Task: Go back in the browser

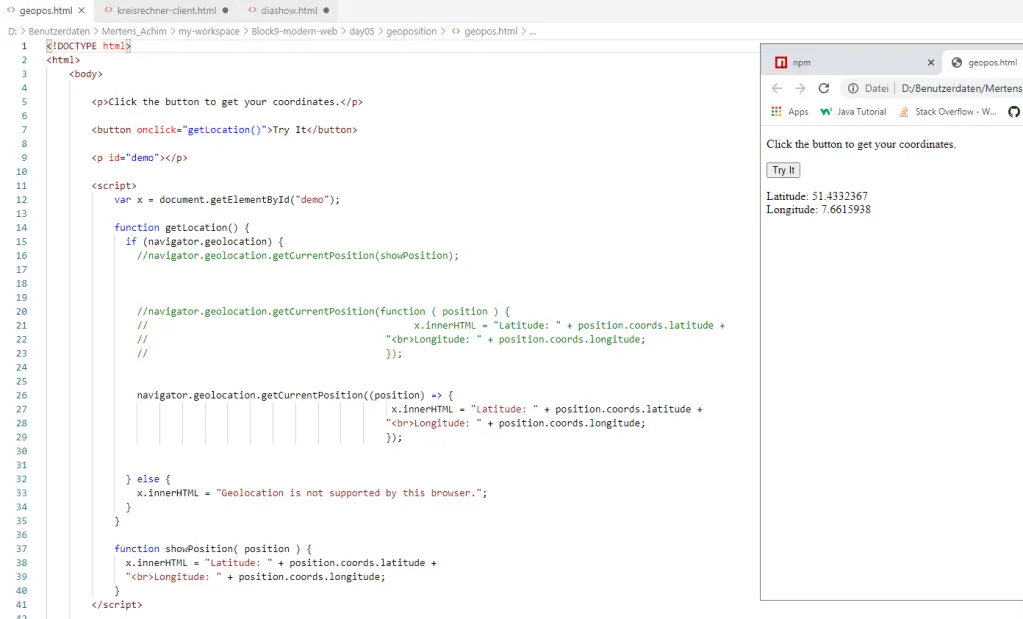Action: pyautogui.click(x=776, y=88)
